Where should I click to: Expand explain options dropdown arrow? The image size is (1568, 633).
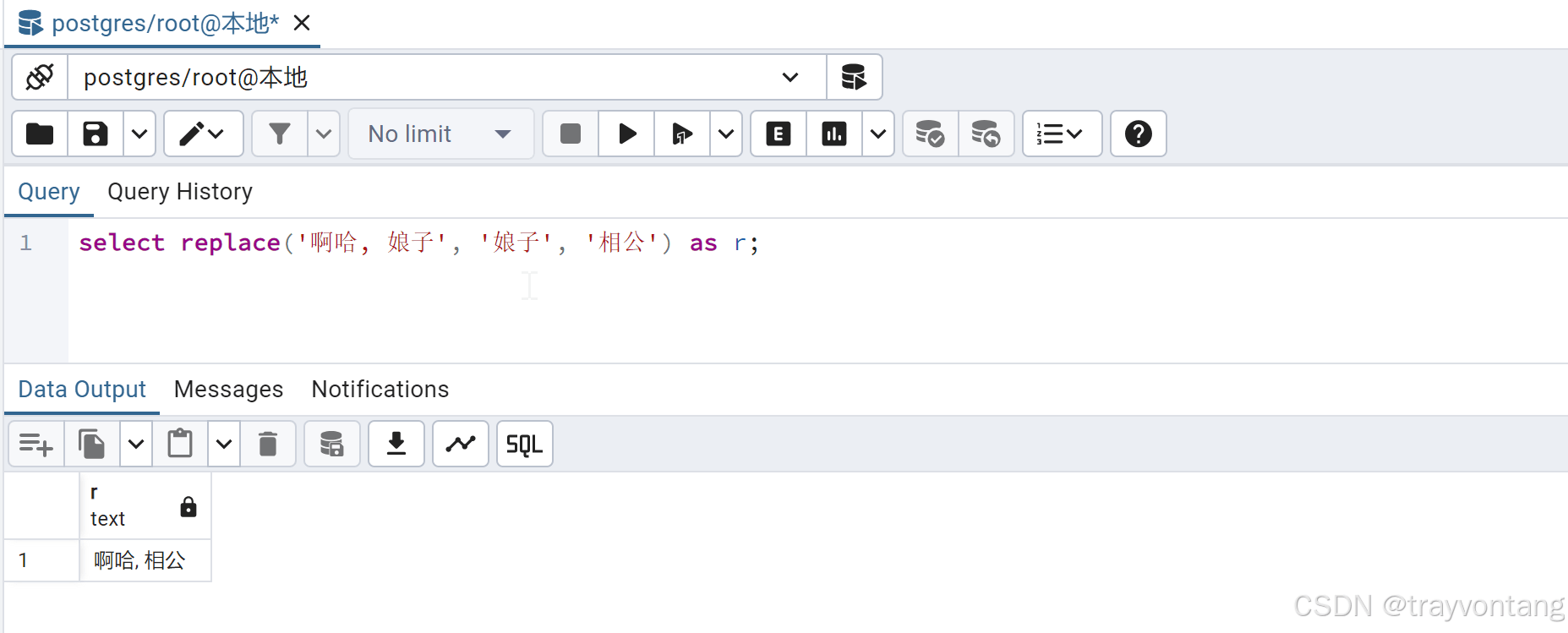(878, 134)
